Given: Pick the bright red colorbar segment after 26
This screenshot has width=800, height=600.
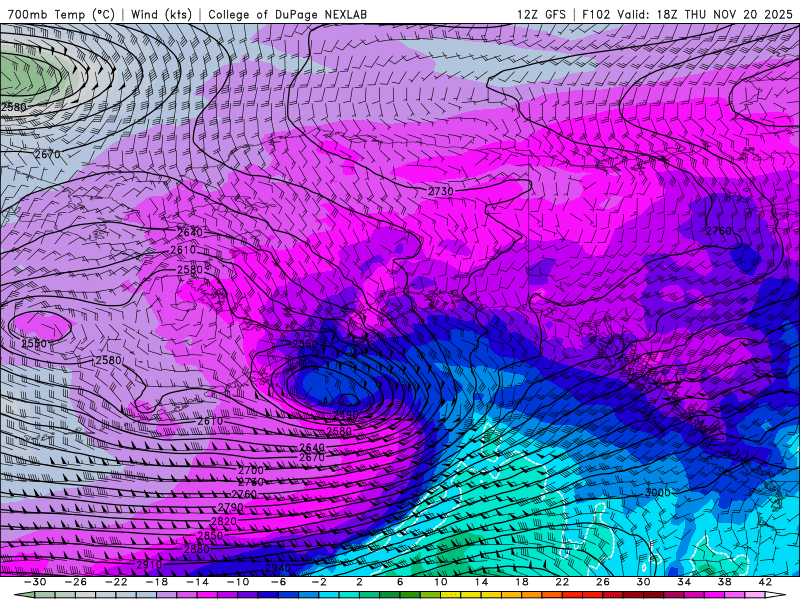Looking at the screenshot, I should (613, 595).
